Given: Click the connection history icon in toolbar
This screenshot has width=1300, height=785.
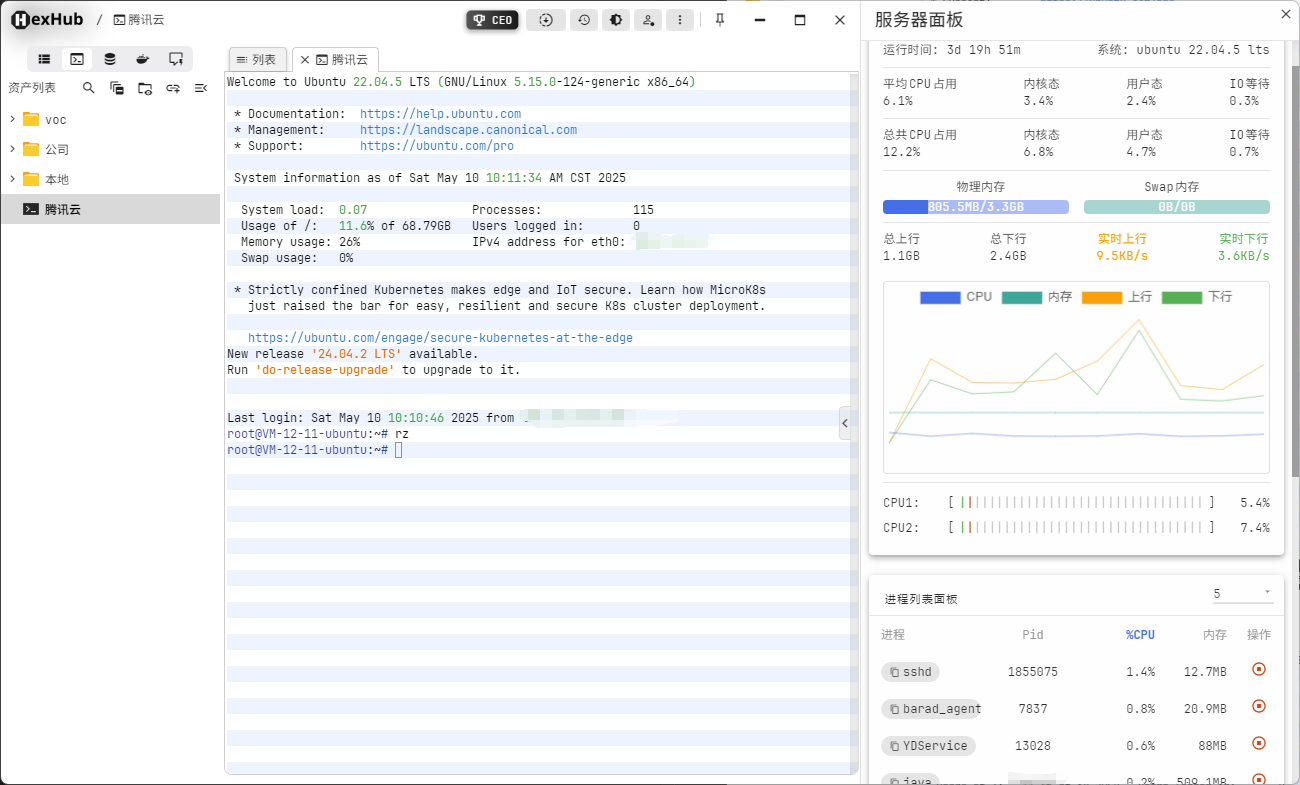Looking at the screenshot, I should (583, 19).
